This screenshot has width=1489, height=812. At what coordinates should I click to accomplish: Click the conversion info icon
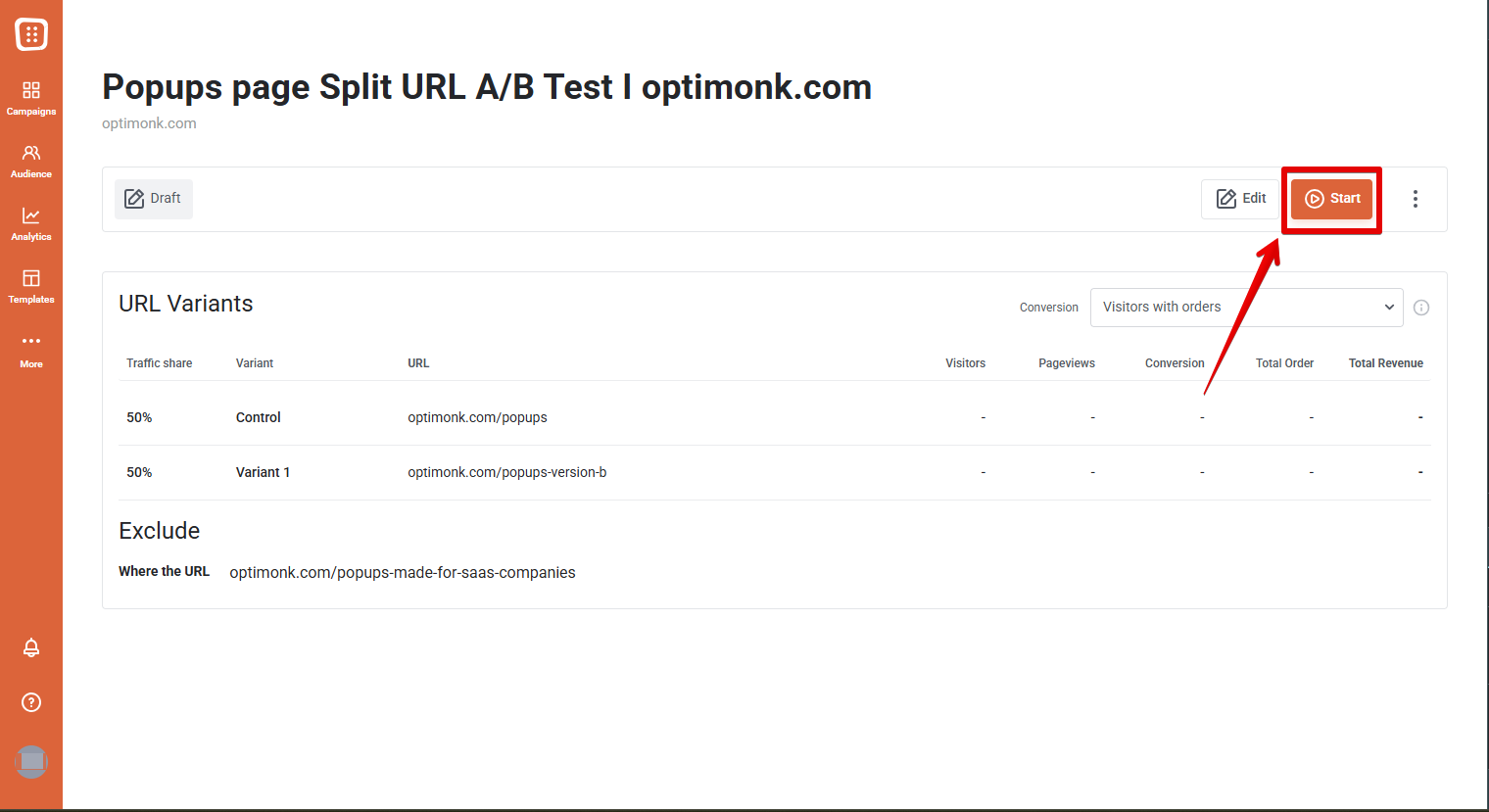pyautogui.click(x=1421, y=308)
